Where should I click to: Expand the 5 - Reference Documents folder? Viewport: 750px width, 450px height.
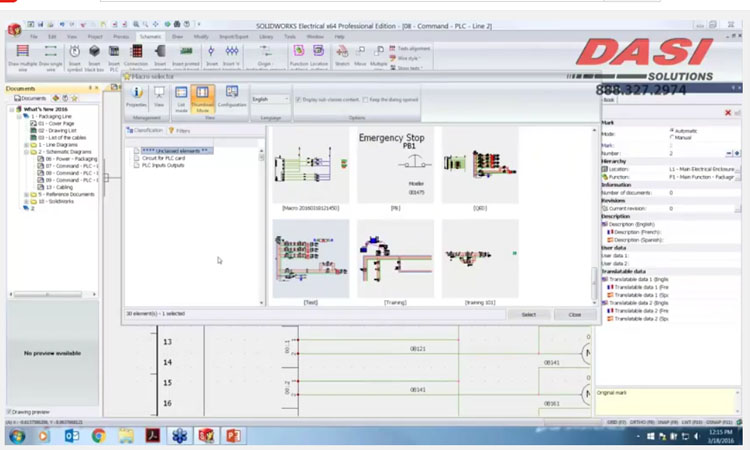pyautogui.click(x=26, y=194)
